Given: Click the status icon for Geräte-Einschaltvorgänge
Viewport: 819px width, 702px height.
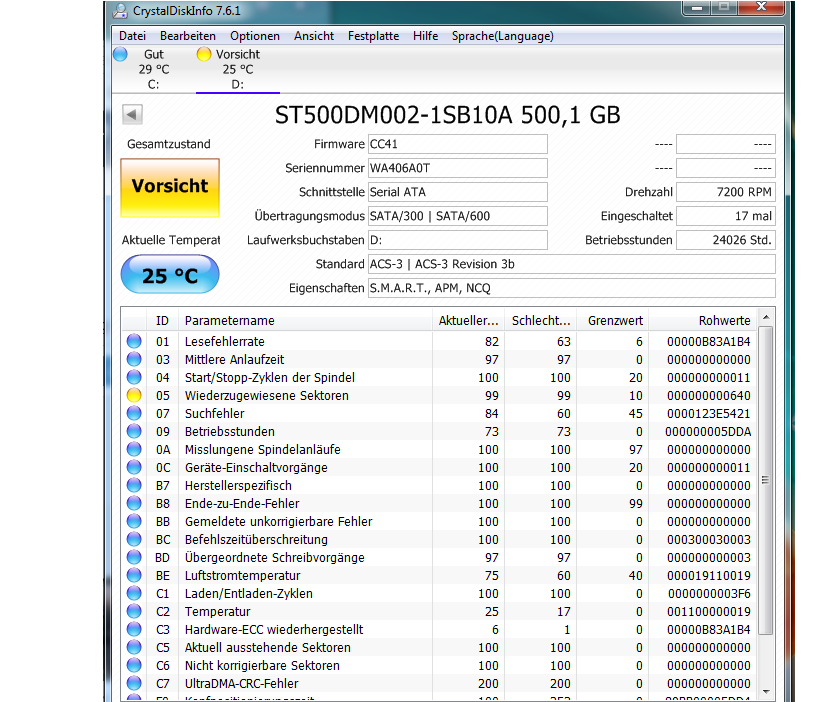Looking at the screenshot, I should coord(134,467).
